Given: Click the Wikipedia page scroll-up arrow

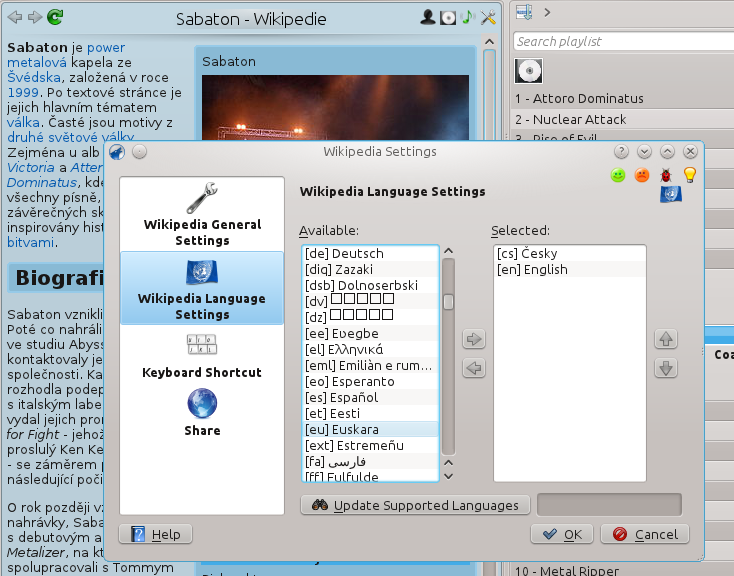Looking at the screenshot, I should (489, 42).
